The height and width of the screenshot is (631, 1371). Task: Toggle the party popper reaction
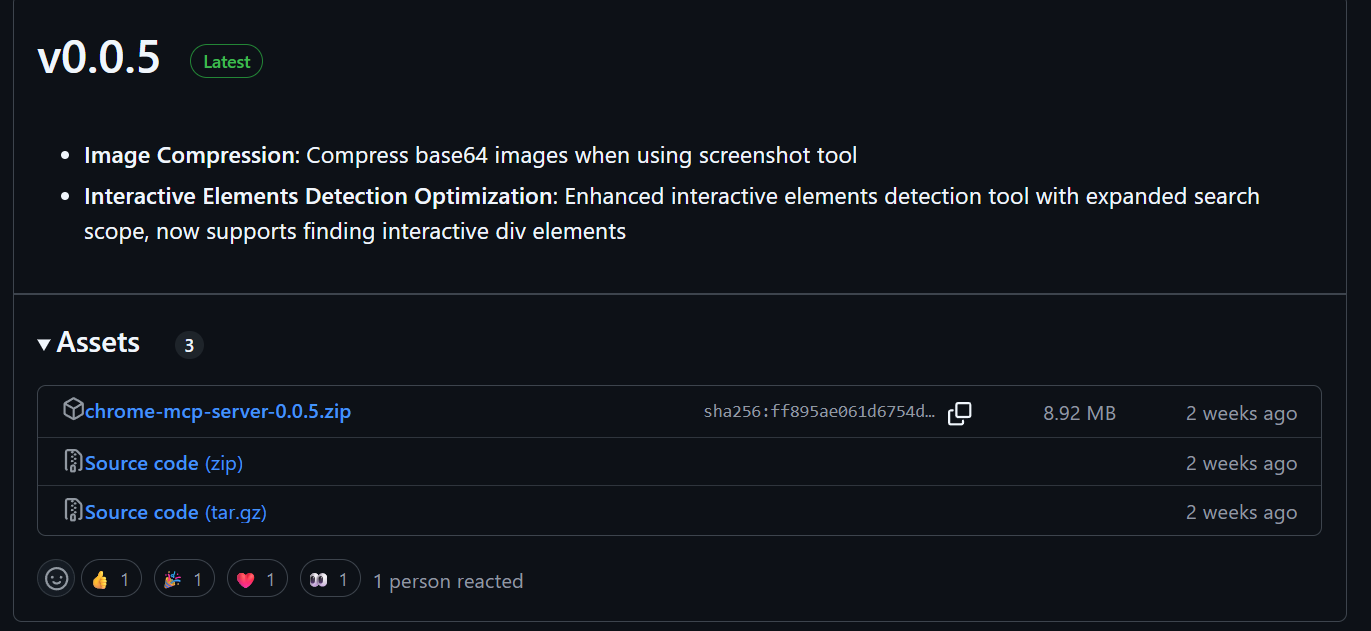tap(184, 578)
